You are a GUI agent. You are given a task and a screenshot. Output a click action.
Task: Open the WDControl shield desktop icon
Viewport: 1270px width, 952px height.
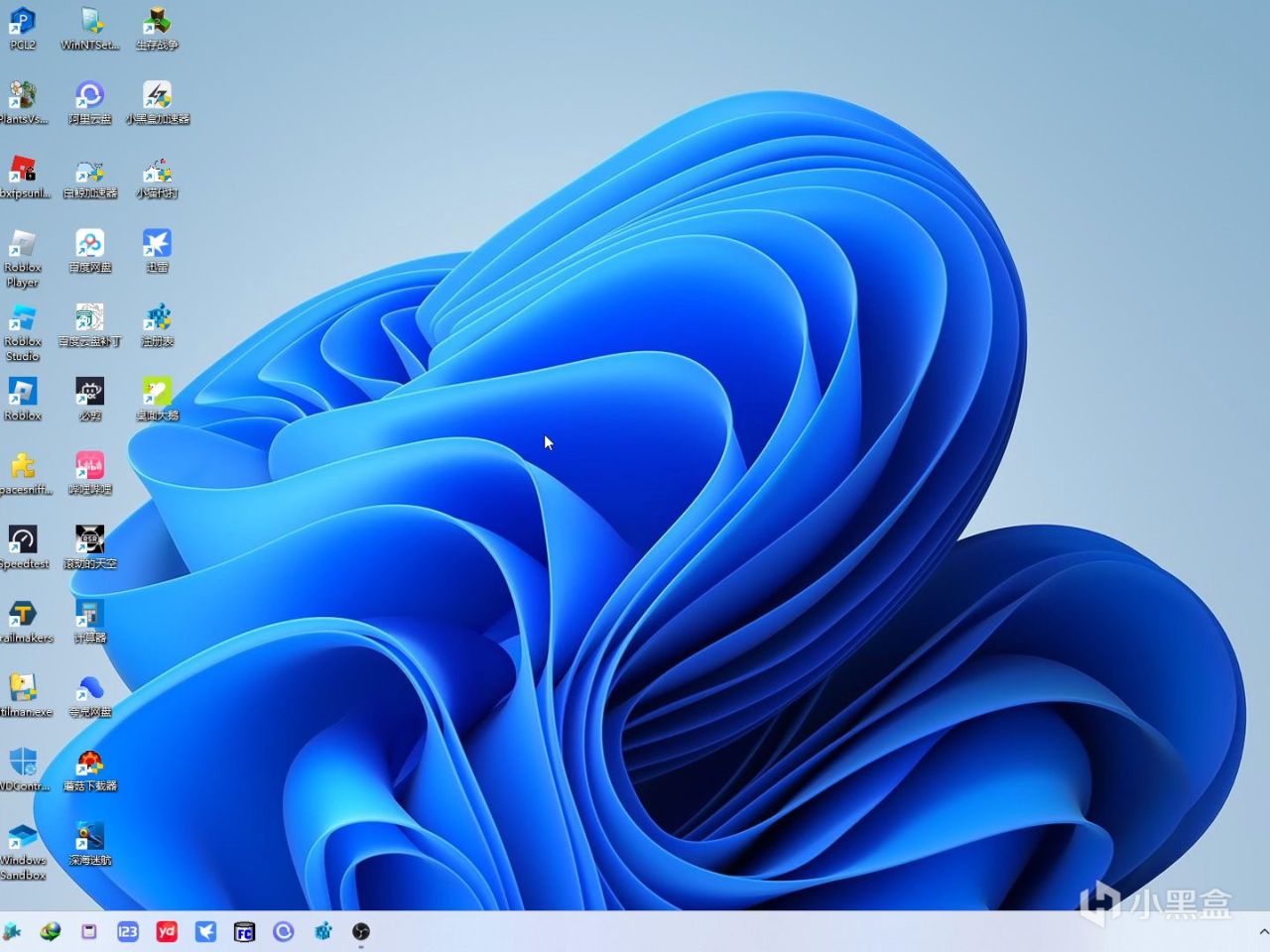(x=22, y=770)
